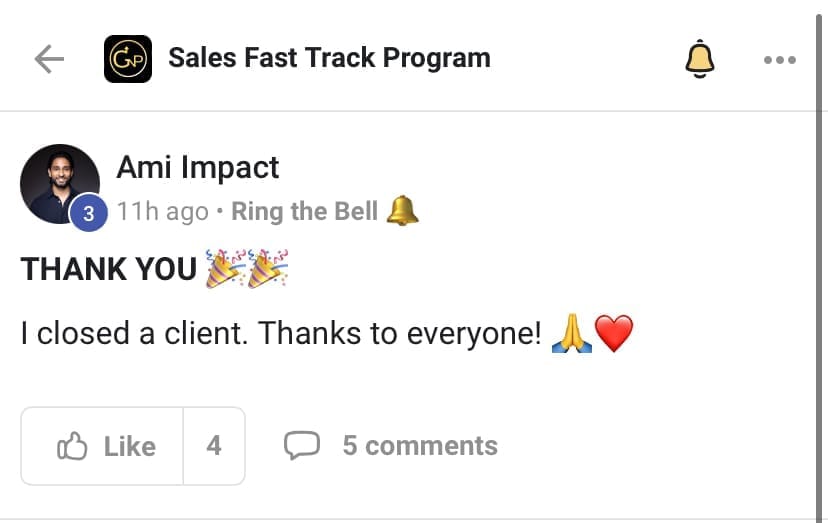Open the Ring the Bell category
The height and width of the screenshot is (523, 828).
pos(304,211)
